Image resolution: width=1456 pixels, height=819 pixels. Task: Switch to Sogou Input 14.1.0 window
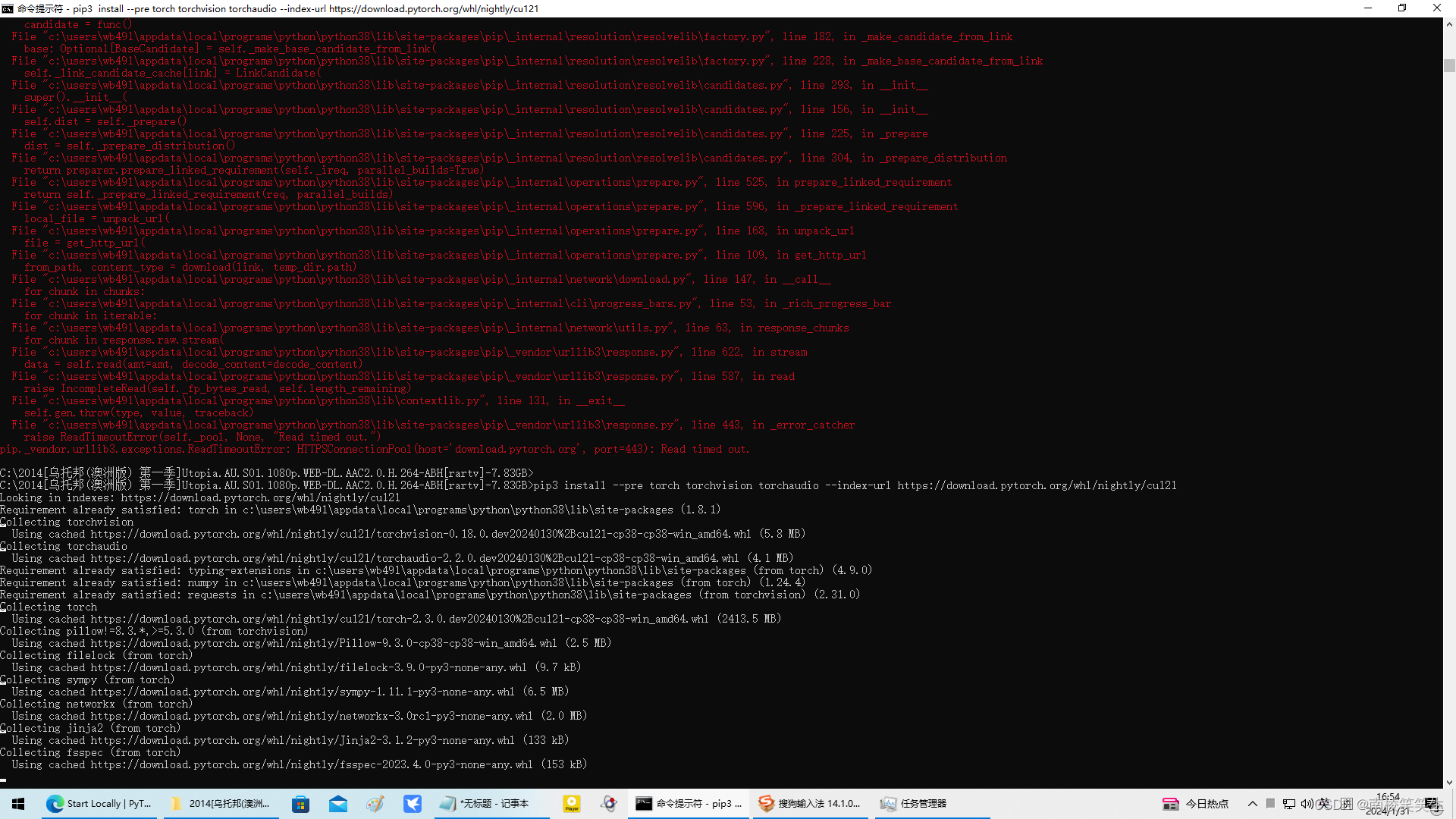pyautogui.click(x=810, y=804)
